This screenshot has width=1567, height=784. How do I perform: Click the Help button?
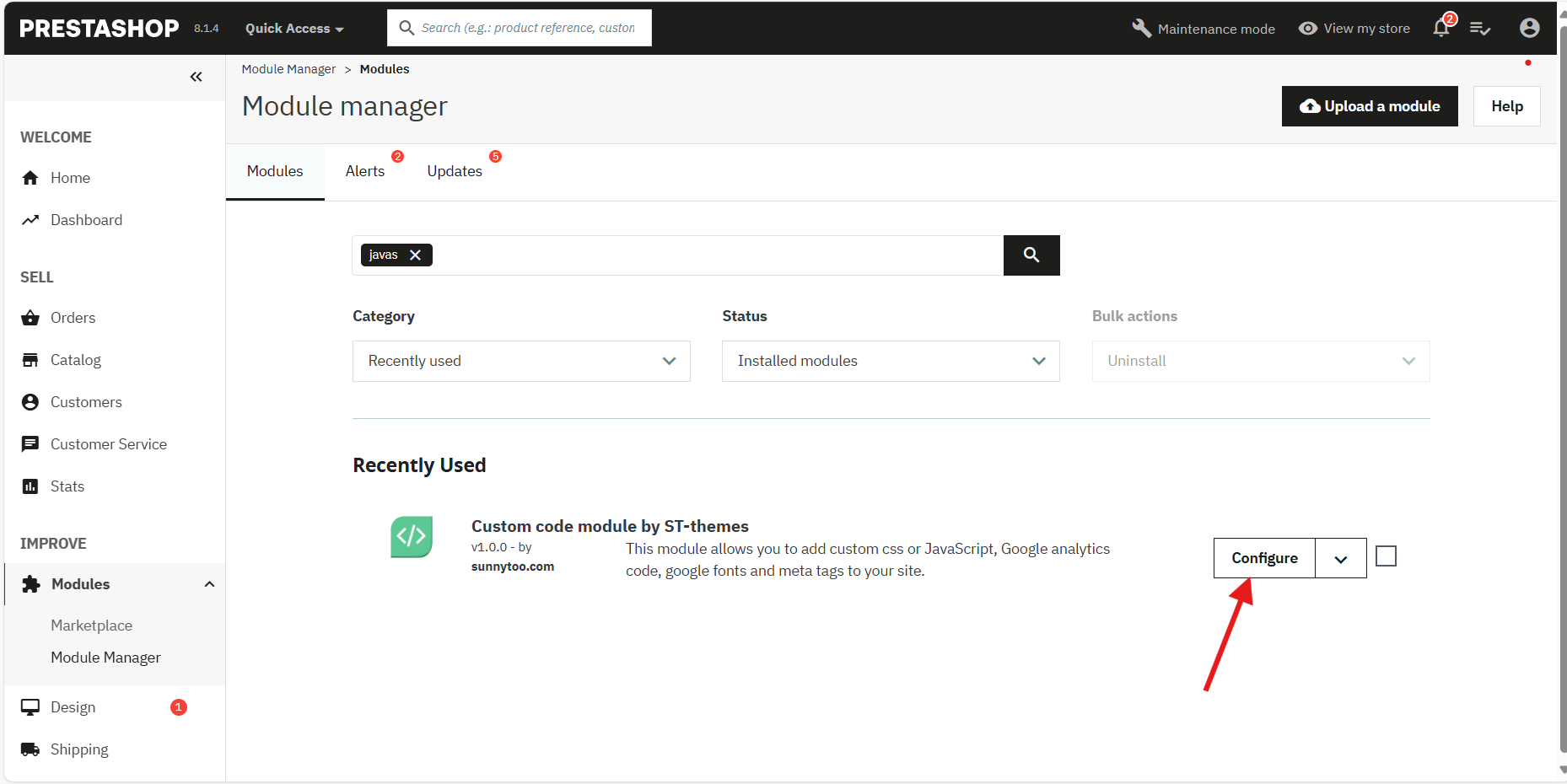click(x=1506, y=106)
